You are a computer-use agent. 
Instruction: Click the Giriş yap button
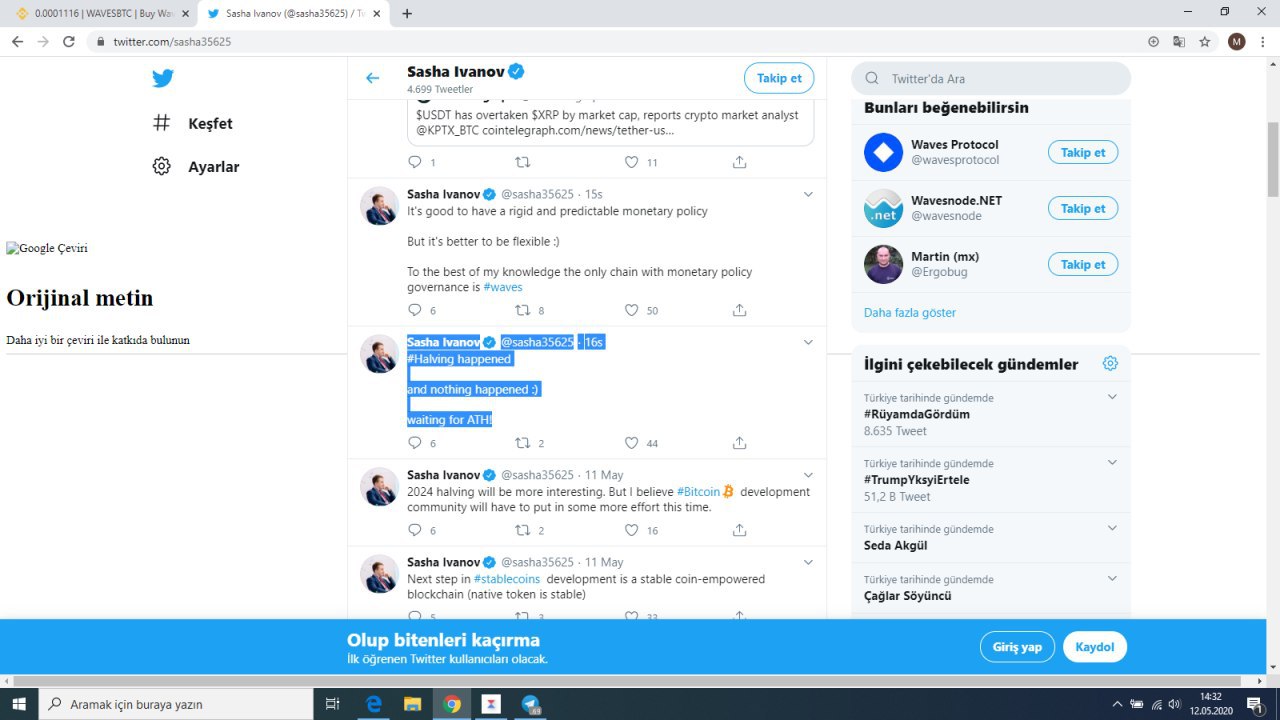[x=1017, y=647]
